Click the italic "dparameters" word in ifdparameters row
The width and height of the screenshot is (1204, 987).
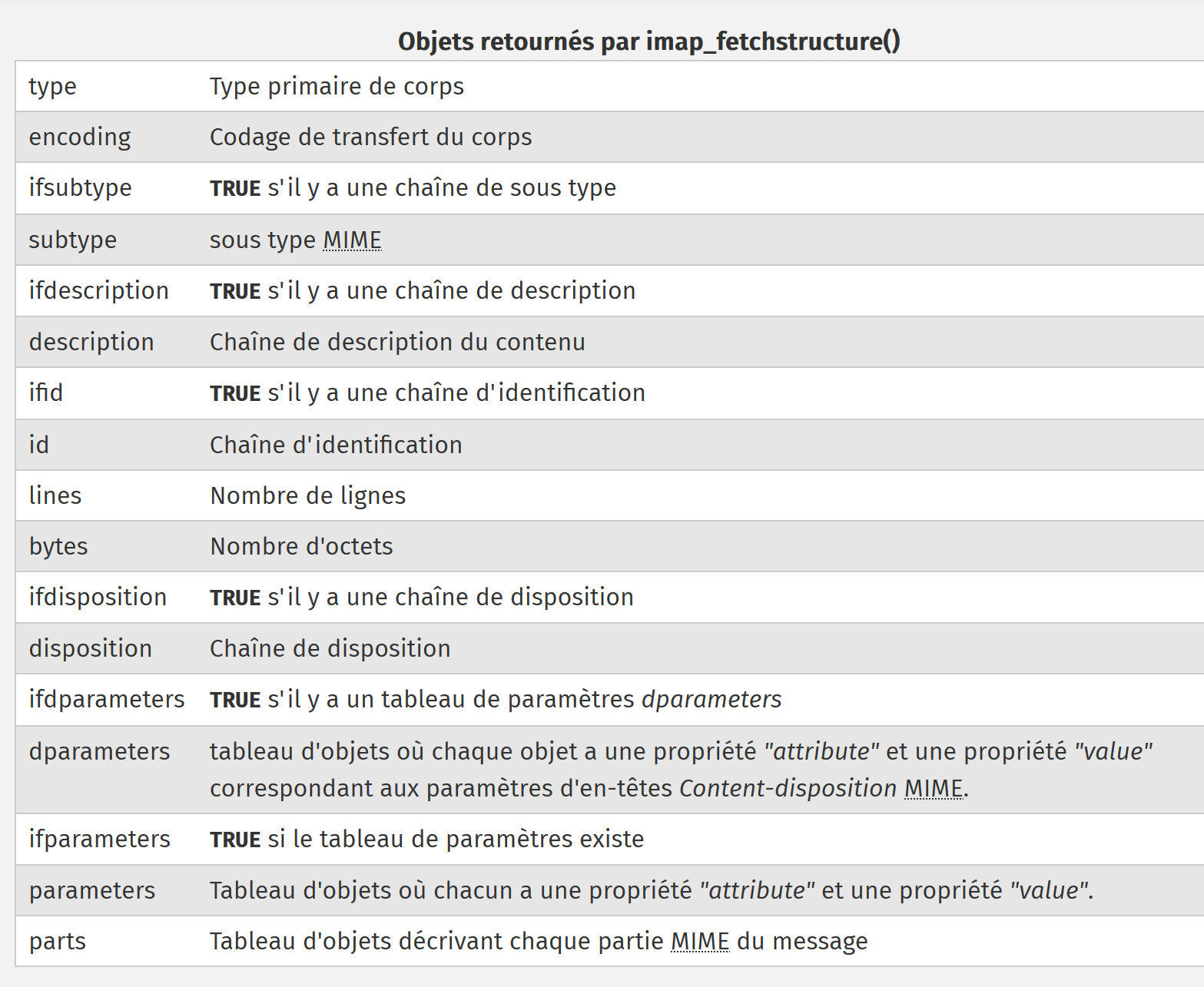tap(711, 700)
